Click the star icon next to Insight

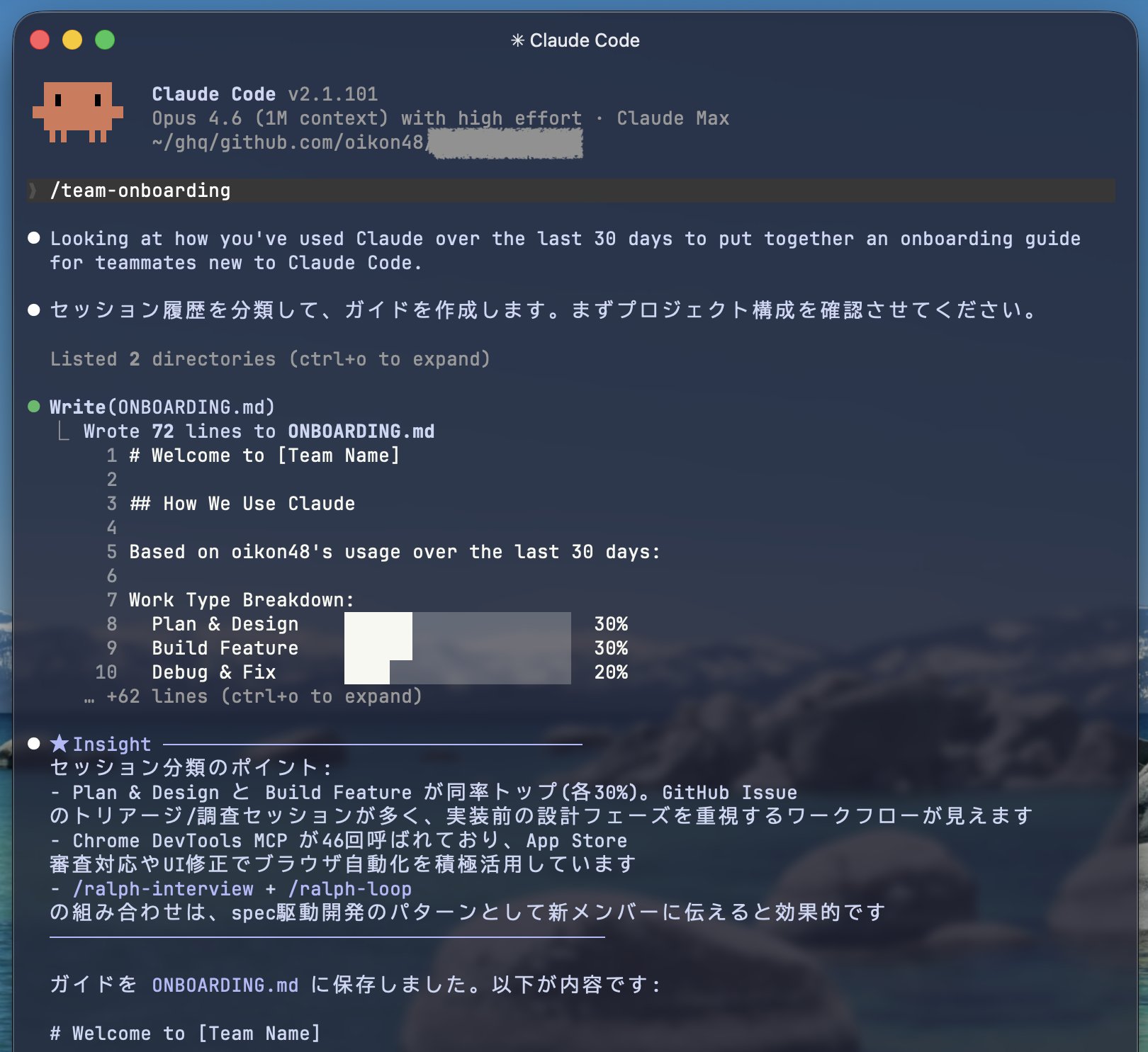coord(60,744)
